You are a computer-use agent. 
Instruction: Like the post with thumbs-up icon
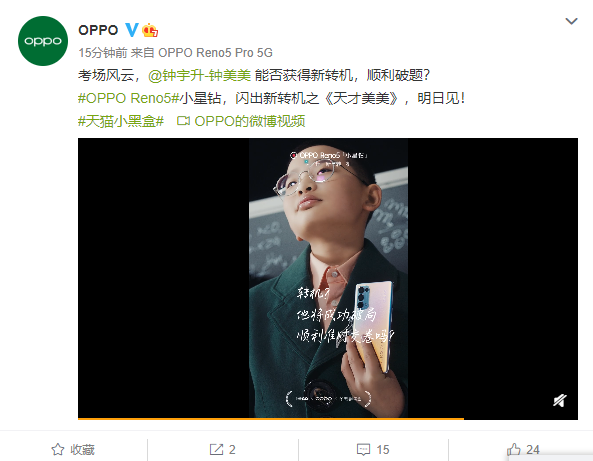(514, 449)
